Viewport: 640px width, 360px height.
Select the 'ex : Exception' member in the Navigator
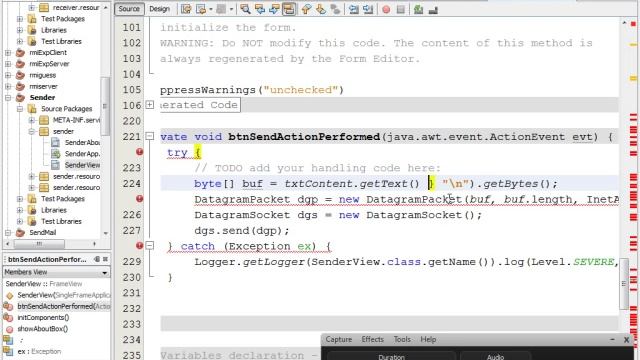pos(39,351)
